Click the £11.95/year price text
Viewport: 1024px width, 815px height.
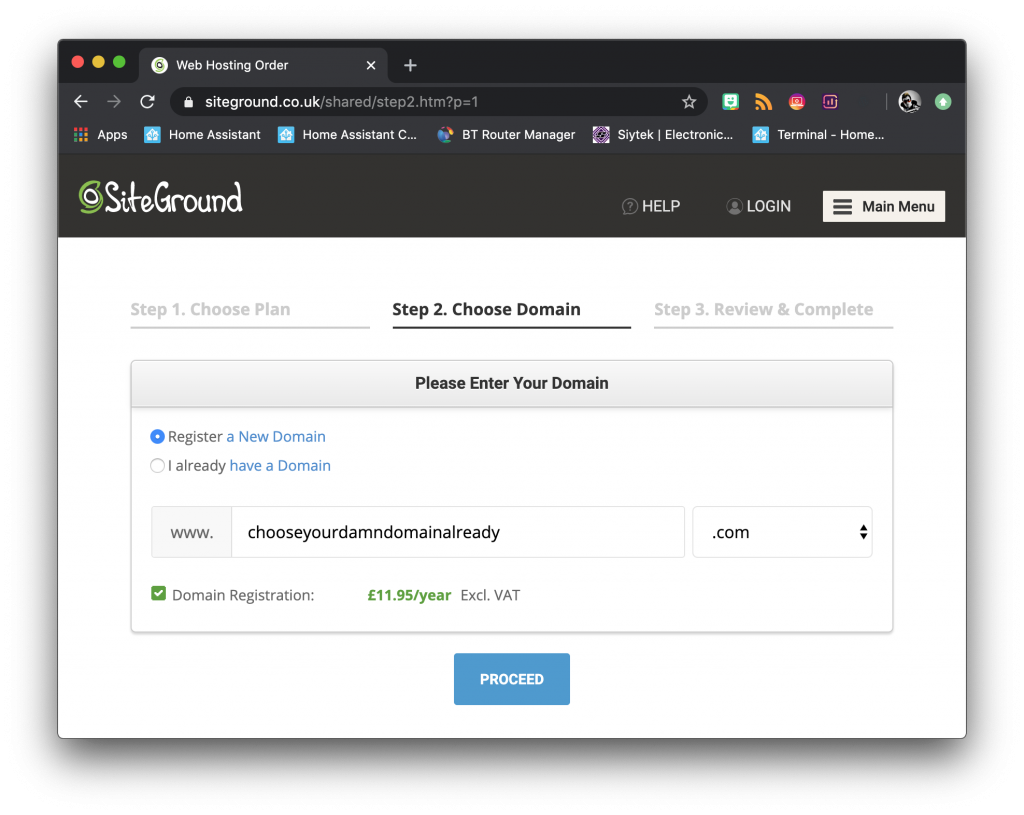point(409,595)
